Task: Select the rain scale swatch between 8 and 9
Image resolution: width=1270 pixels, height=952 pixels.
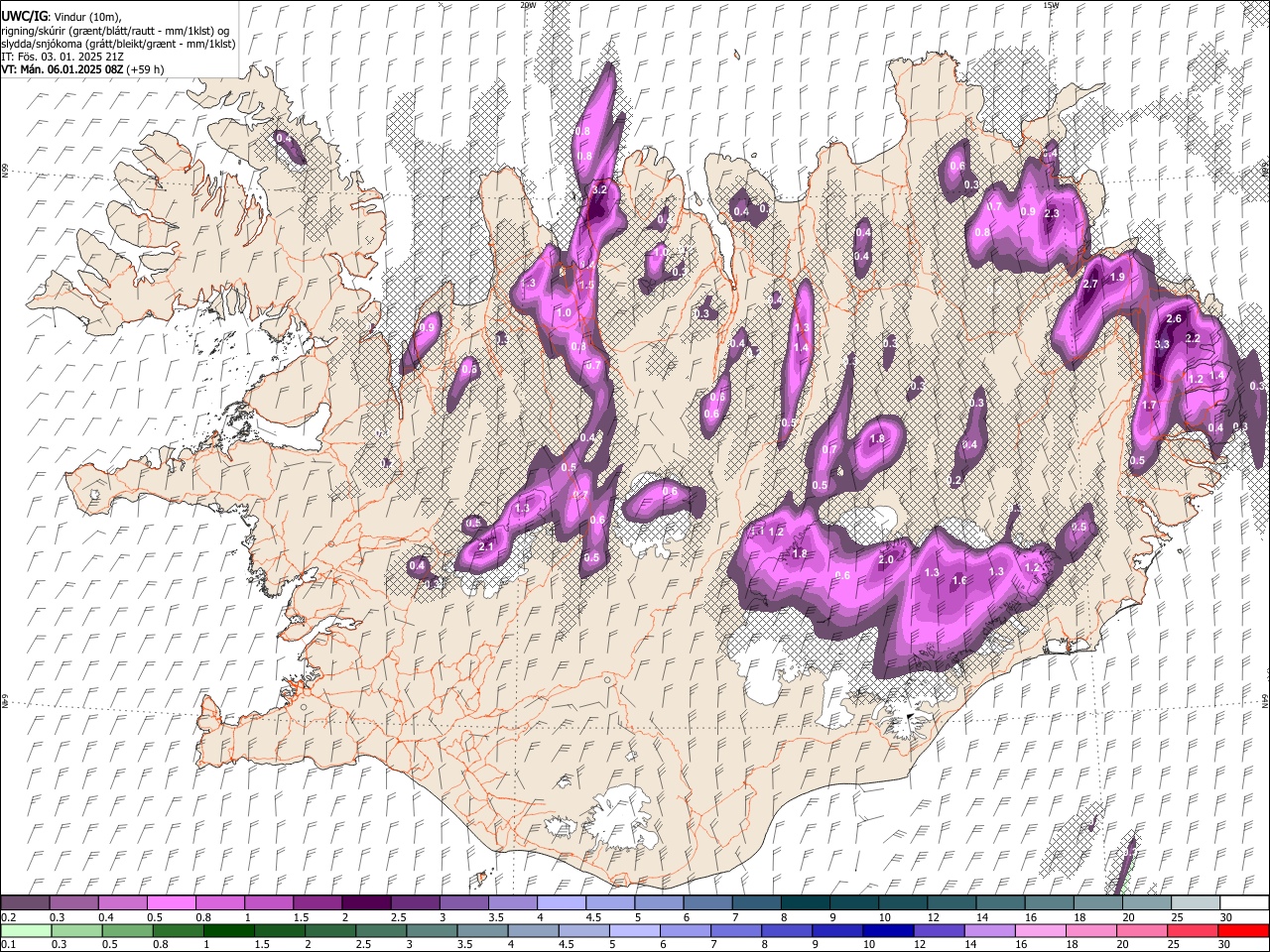Action: [786, 930]
